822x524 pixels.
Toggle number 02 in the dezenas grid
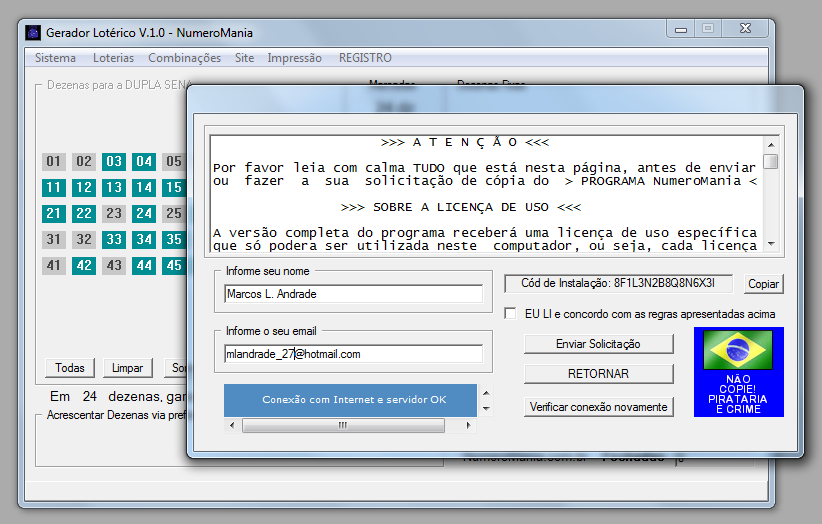point(84,161)
